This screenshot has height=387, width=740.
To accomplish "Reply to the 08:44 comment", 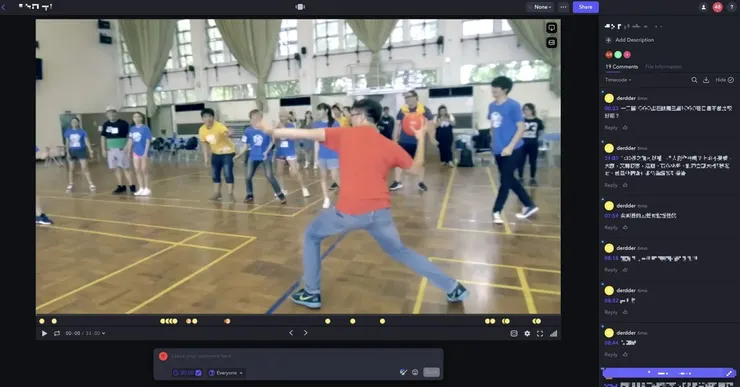I will (611, 355).
